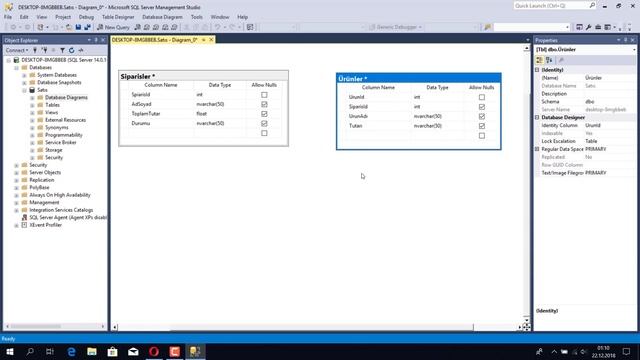Screen dimensions: 640x360
Task: Click the Ürünler table title bar
Action: [418, 78]
